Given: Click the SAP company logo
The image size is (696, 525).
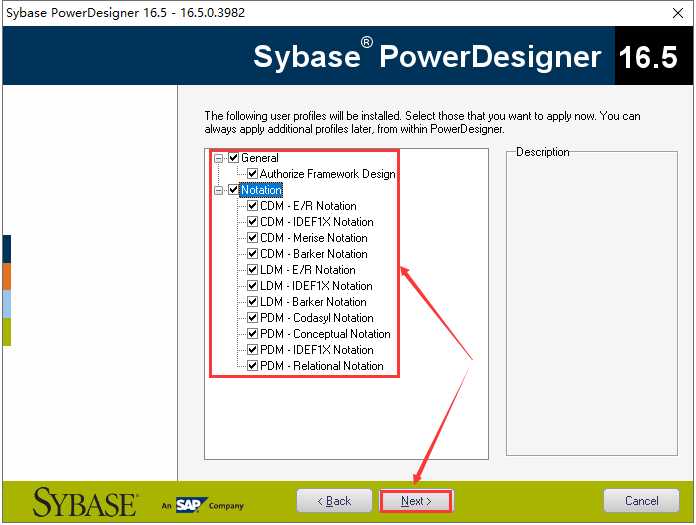Looking at the screenshot, I should (191, 505).
